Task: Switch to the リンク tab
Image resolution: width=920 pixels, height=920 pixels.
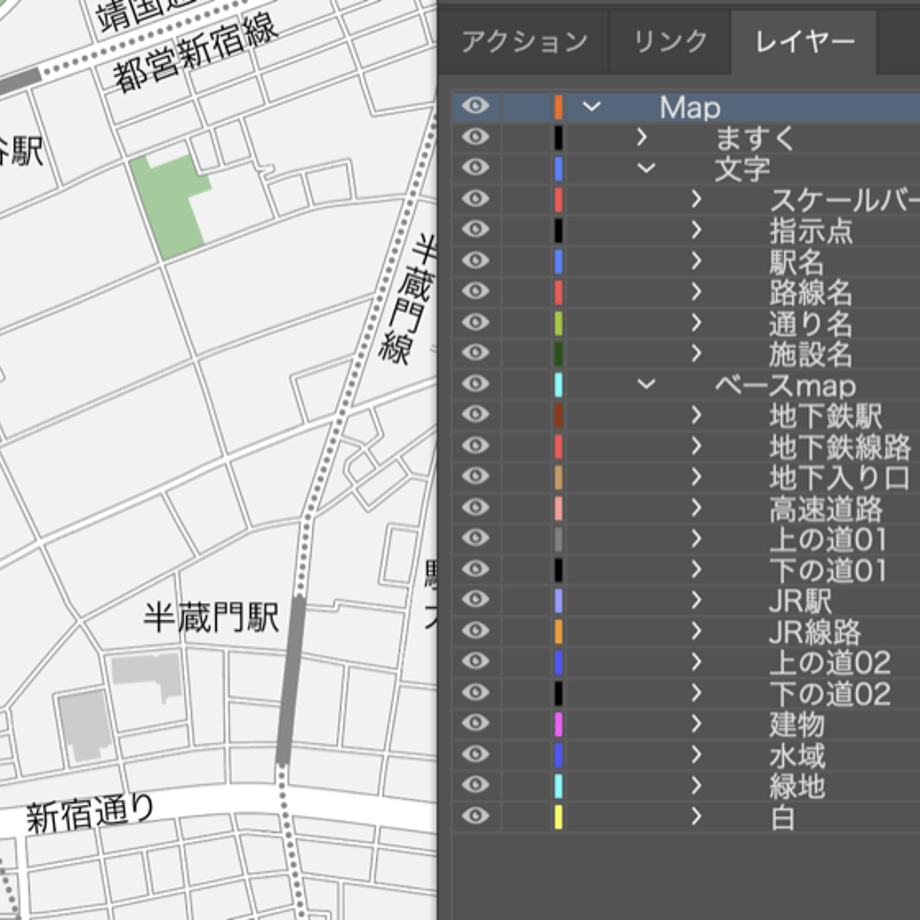Action: pyautogui.click(x=671, y=42)
